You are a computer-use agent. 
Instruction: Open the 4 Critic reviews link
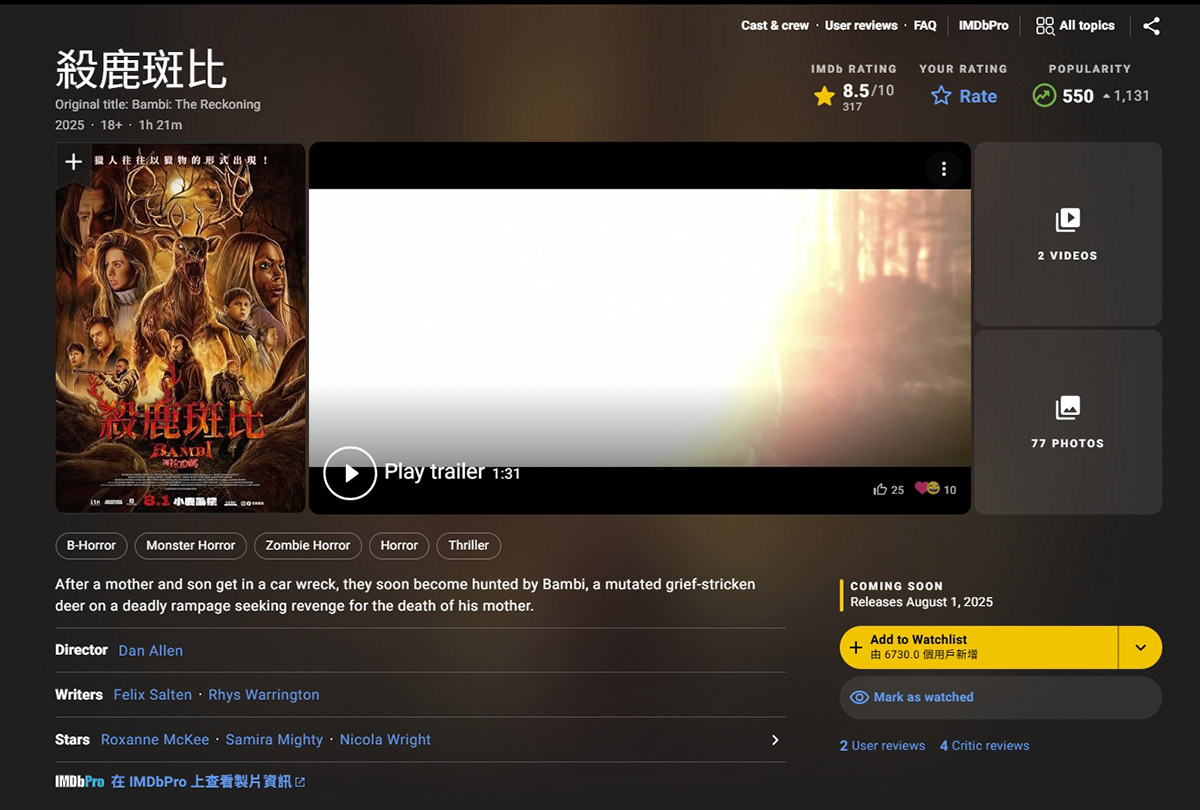pos(984,746)
